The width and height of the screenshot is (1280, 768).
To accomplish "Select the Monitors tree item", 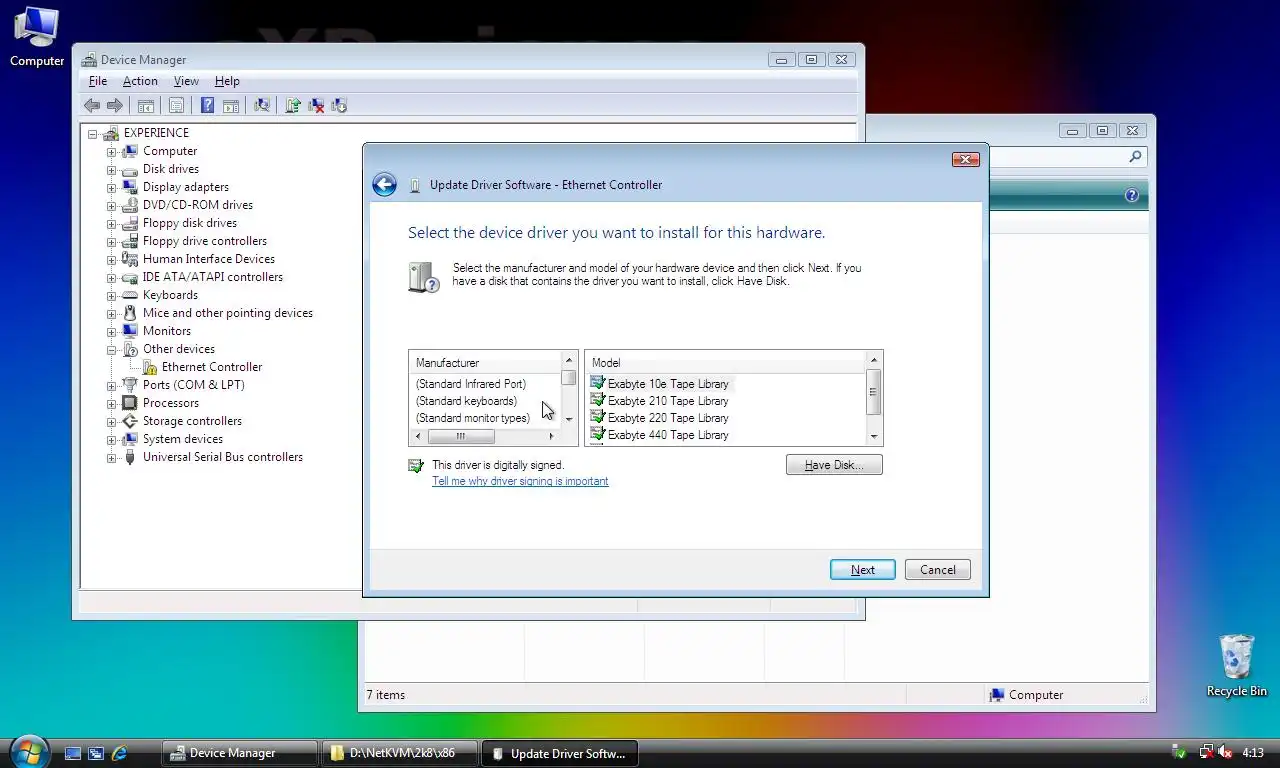I will (x=166, y=331).
